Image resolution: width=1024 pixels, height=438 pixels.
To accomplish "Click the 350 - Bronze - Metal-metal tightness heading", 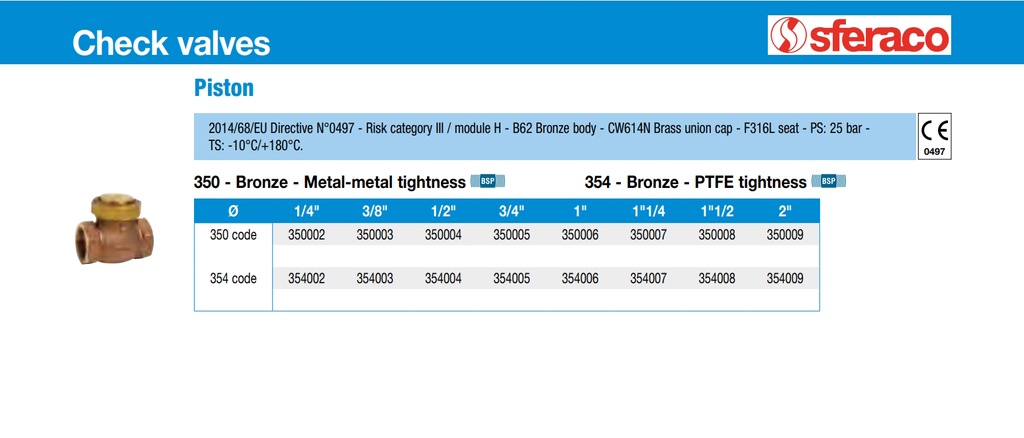I will pyautogui.click(x=329, y=182).
